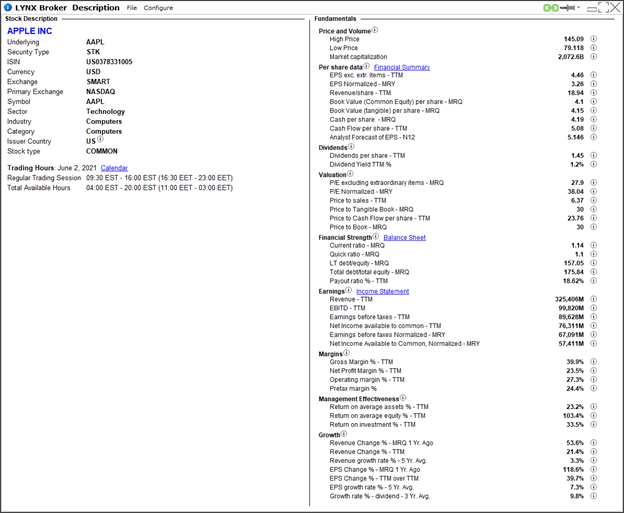Show info for Revenue - TTM earnings row
The width and height of the screenshot is (624, 513).
point(593,299)
